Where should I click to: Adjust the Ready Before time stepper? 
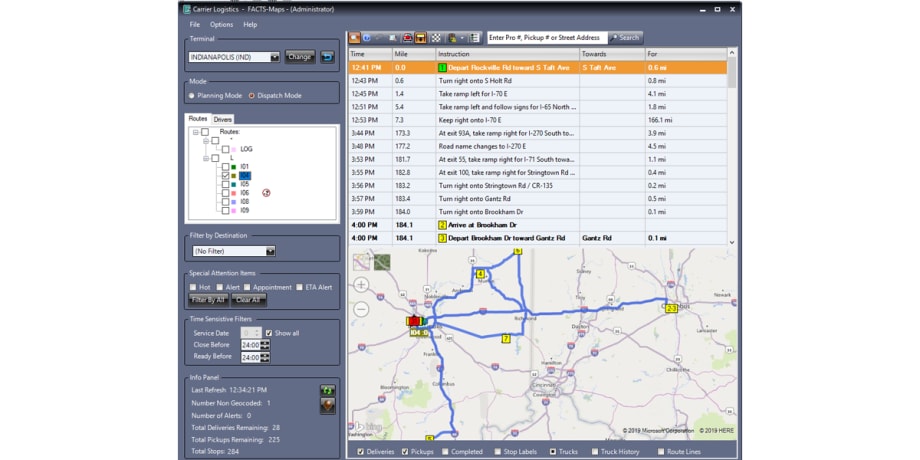tap(265, 357)
